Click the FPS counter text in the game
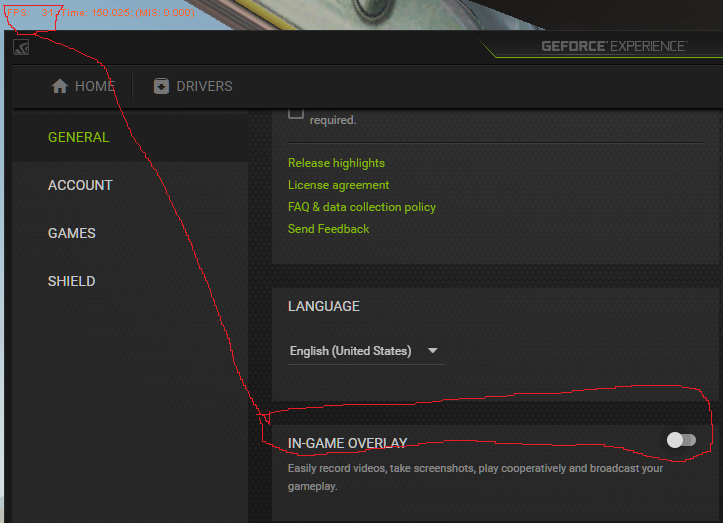The height and width of the screenshot is (523, 723). (101, 12)
